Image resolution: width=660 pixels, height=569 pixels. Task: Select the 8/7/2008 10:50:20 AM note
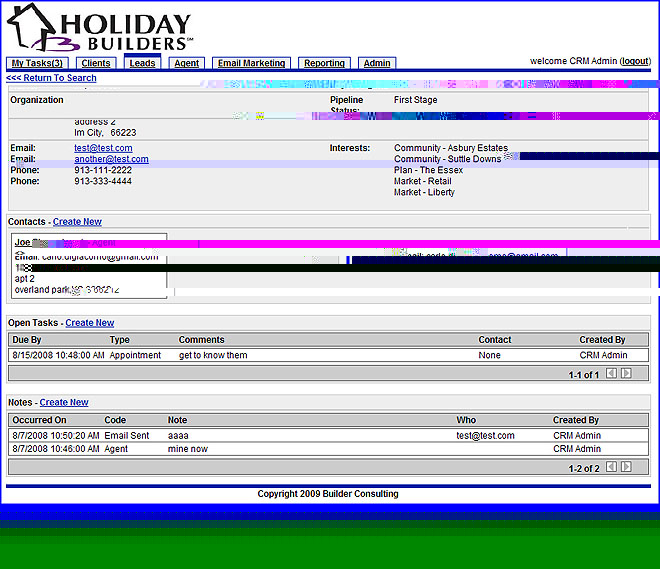coord(56,436)
